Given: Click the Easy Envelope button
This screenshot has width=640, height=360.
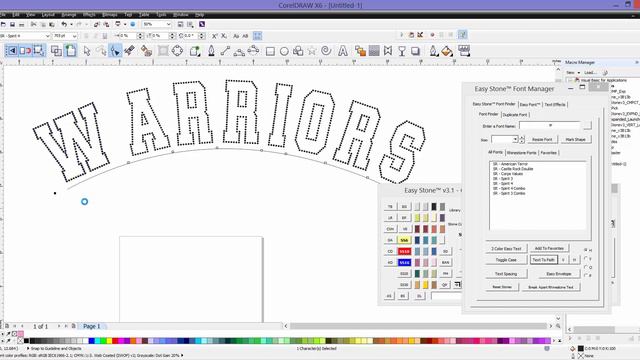Looking at the screenshot, I should tap(559, 274).
